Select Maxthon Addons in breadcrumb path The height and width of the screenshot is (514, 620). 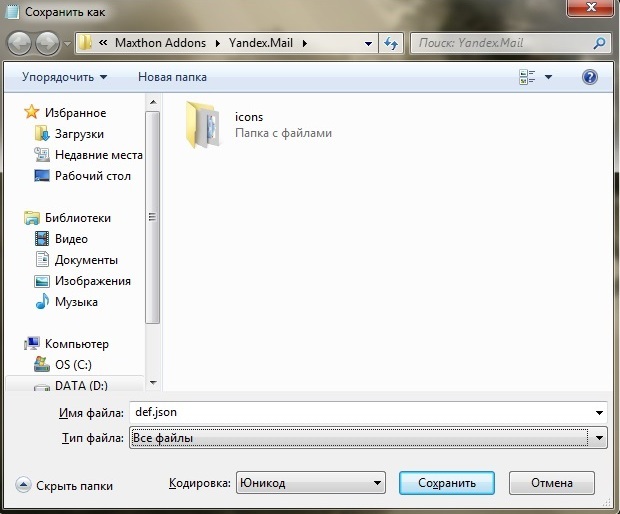click(x=161, y=43)
